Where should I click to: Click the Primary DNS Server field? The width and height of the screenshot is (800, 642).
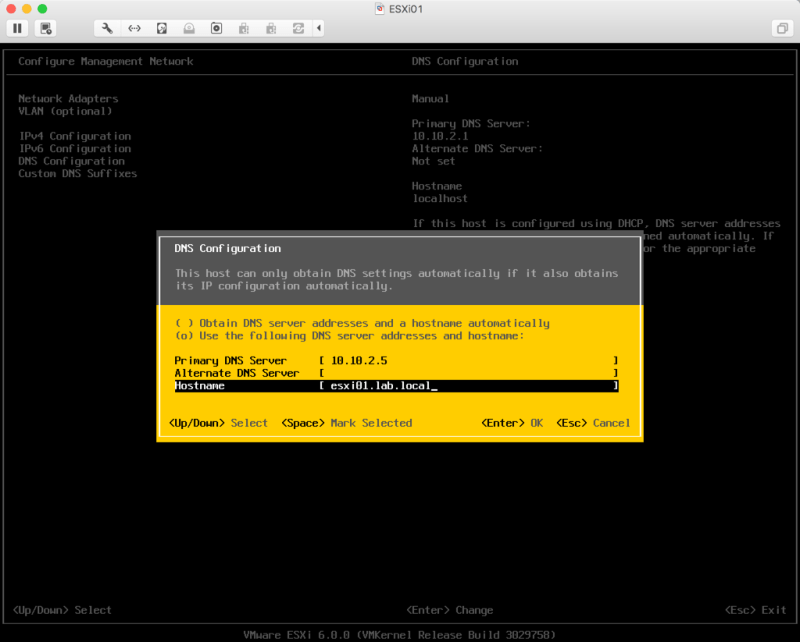click(x=468, y=360)
